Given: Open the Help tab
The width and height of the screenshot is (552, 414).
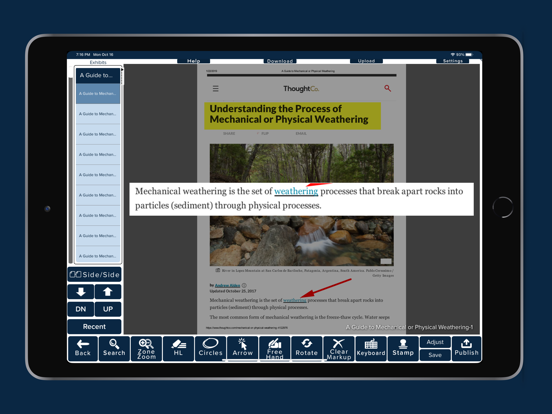Looking at the screenshot, I should tap(194, 61).
